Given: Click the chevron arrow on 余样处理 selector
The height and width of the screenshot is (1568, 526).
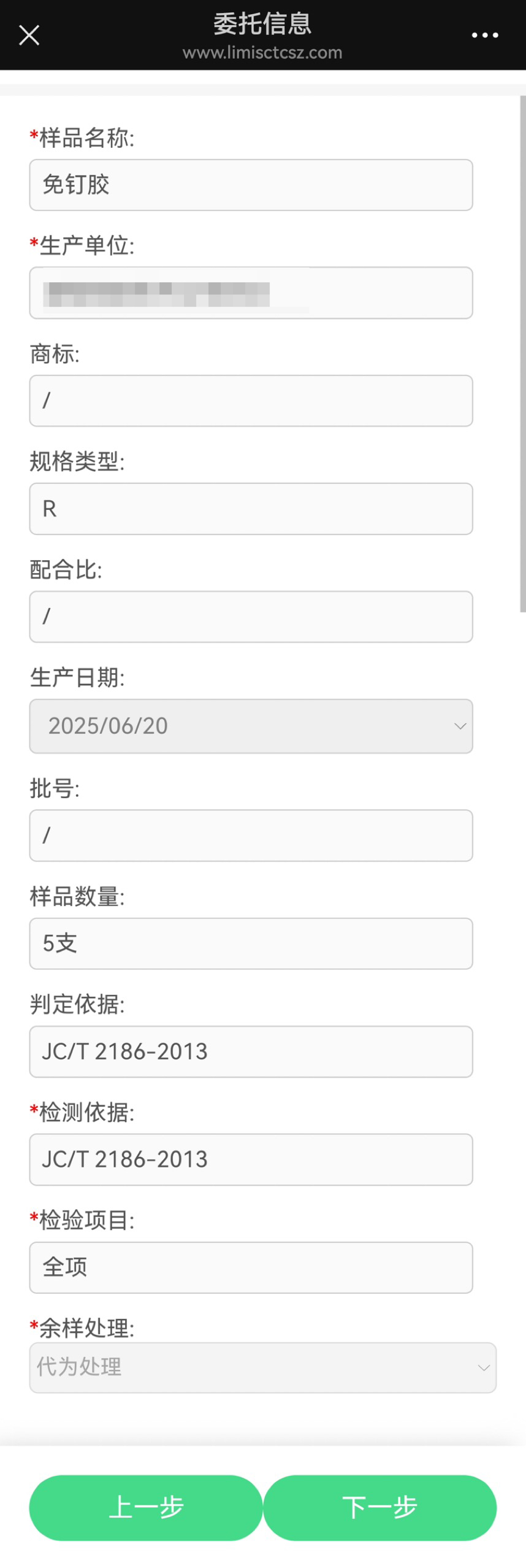Looking at the screenshot, I should point(483,1367).
